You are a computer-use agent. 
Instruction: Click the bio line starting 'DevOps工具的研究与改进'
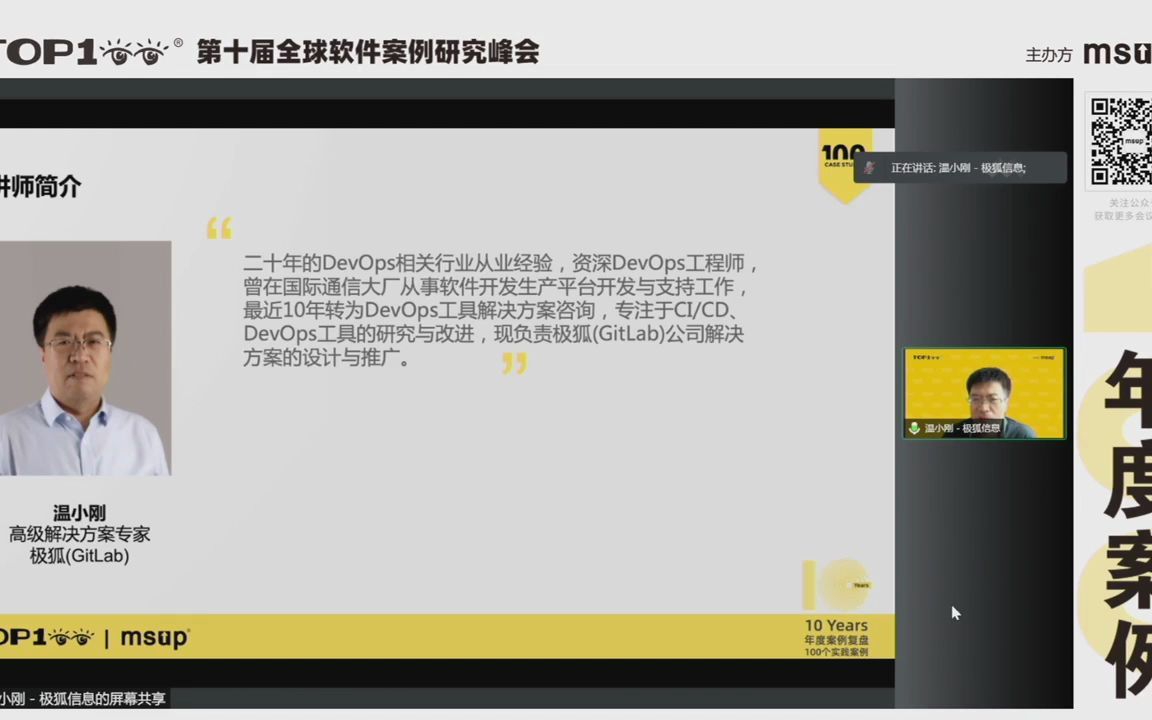pos(494,334)
